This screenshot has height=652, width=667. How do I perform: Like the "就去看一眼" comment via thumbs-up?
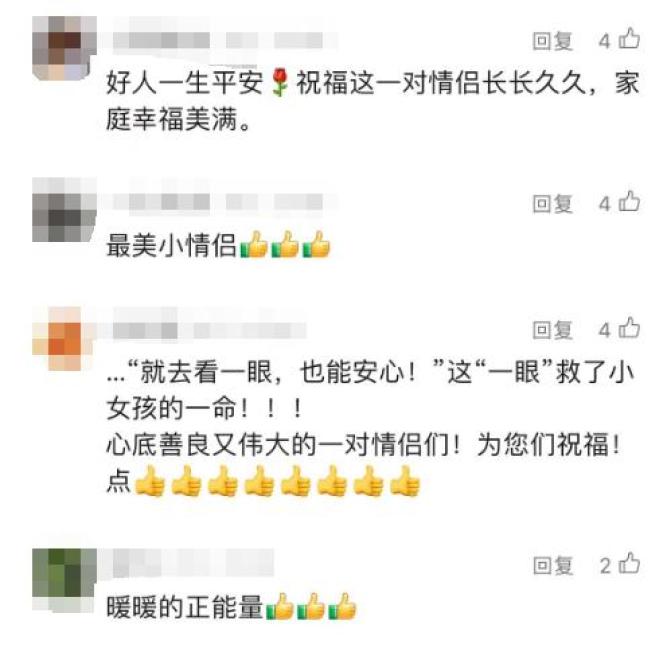point(629,328)
